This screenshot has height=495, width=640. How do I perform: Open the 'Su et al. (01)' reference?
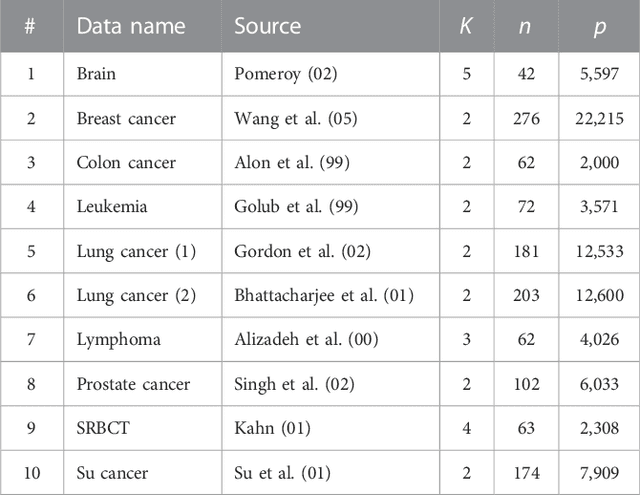tap(281, 472)
